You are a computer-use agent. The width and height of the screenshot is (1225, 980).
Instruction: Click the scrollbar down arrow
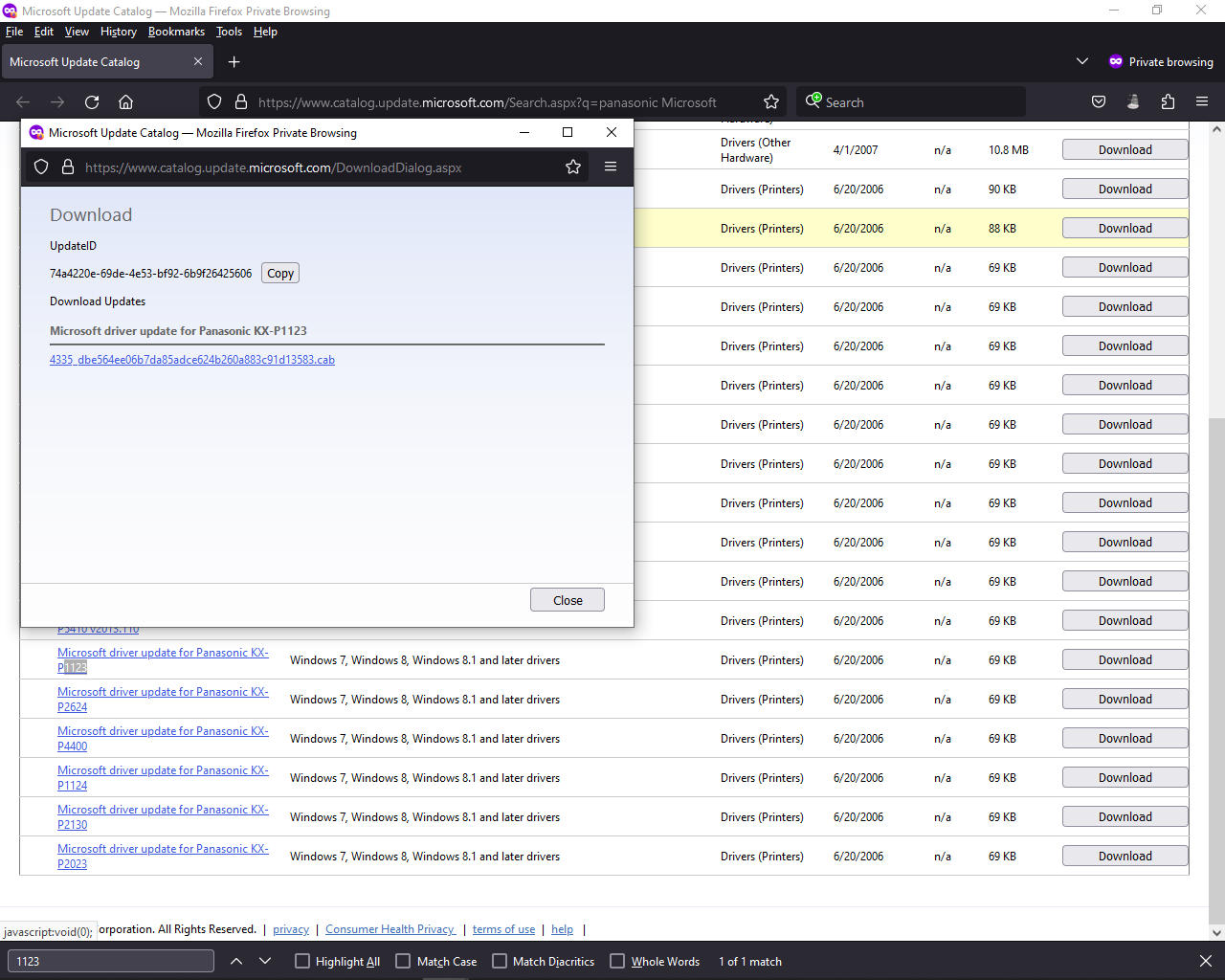pos(1216,932)
